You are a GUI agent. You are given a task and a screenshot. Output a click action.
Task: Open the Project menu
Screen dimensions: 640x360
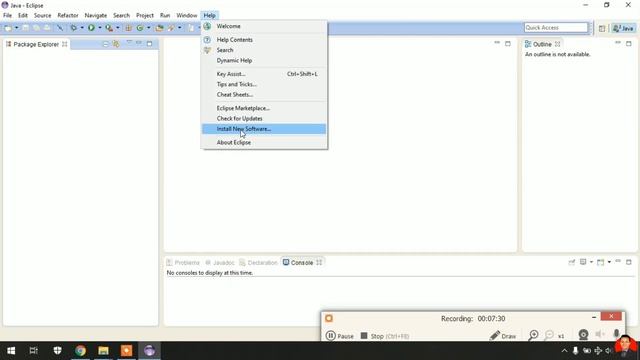[x=144, y=15]
